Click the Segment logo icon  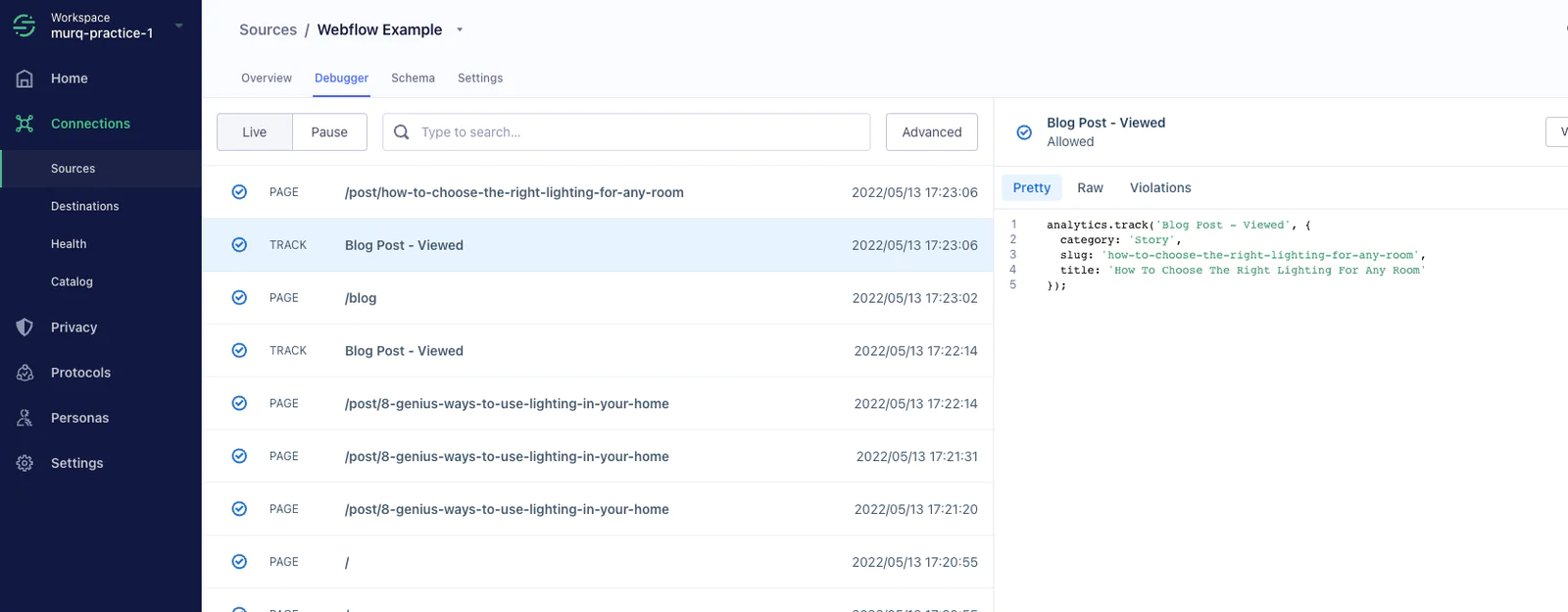click(24, 25)
